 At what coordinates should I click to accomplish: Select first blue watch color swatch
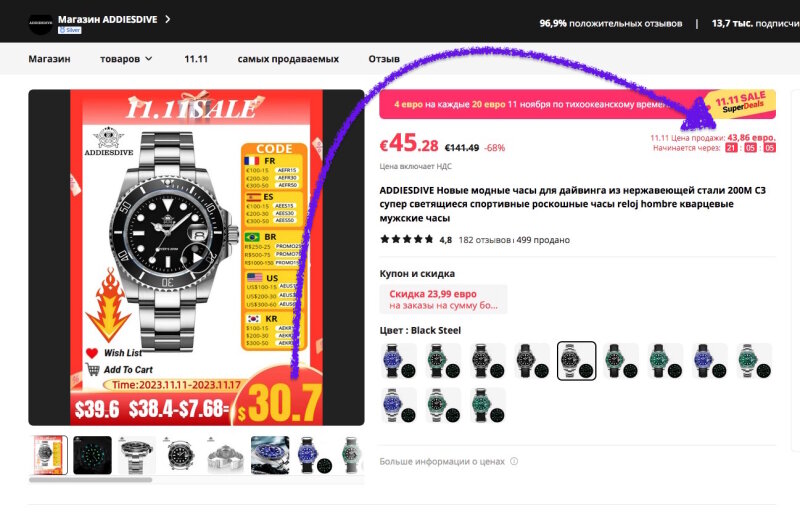(398, 361)
